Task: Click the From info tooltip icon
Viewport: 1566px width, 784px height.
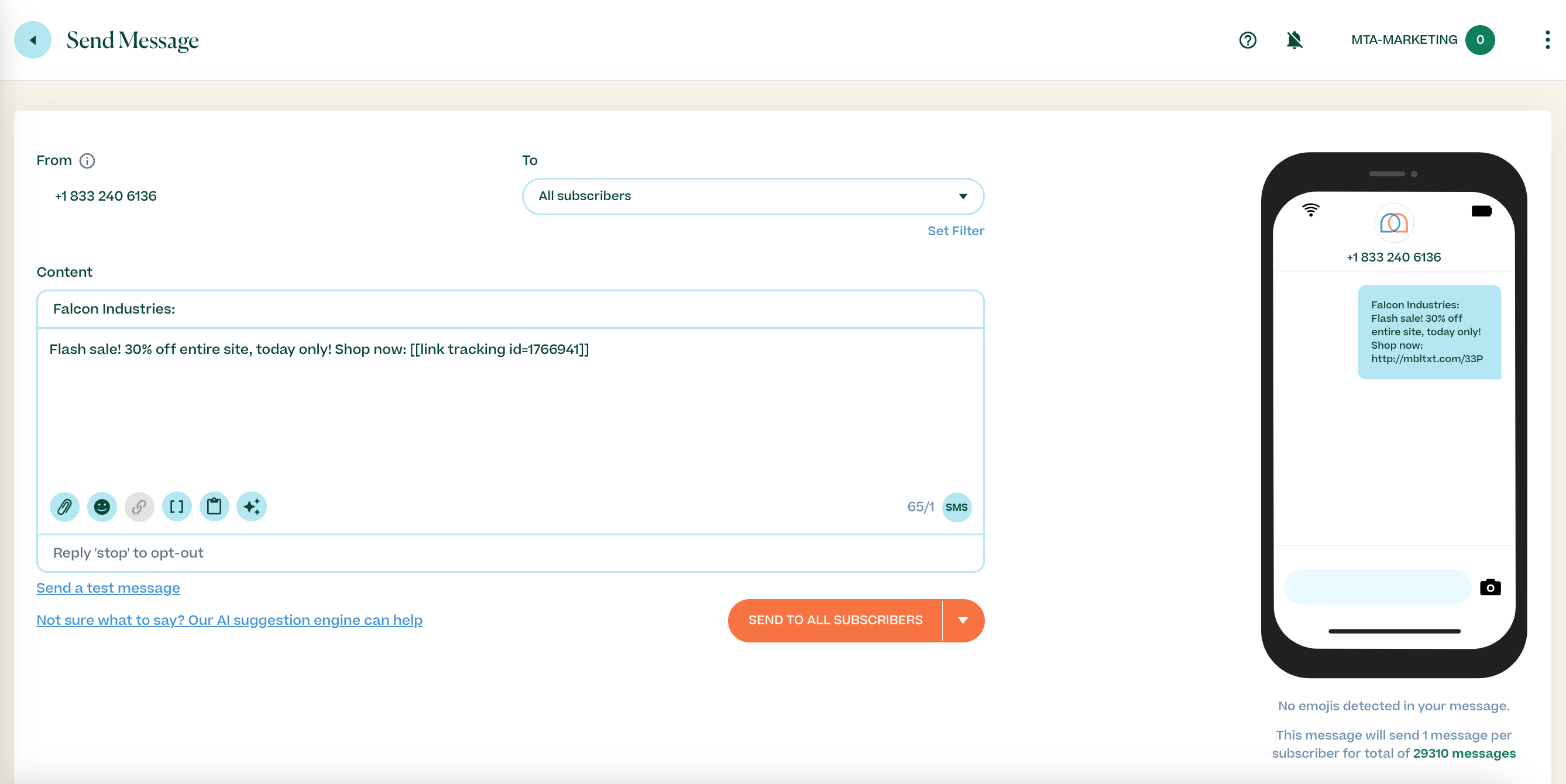Action: [x=88, y=160]
